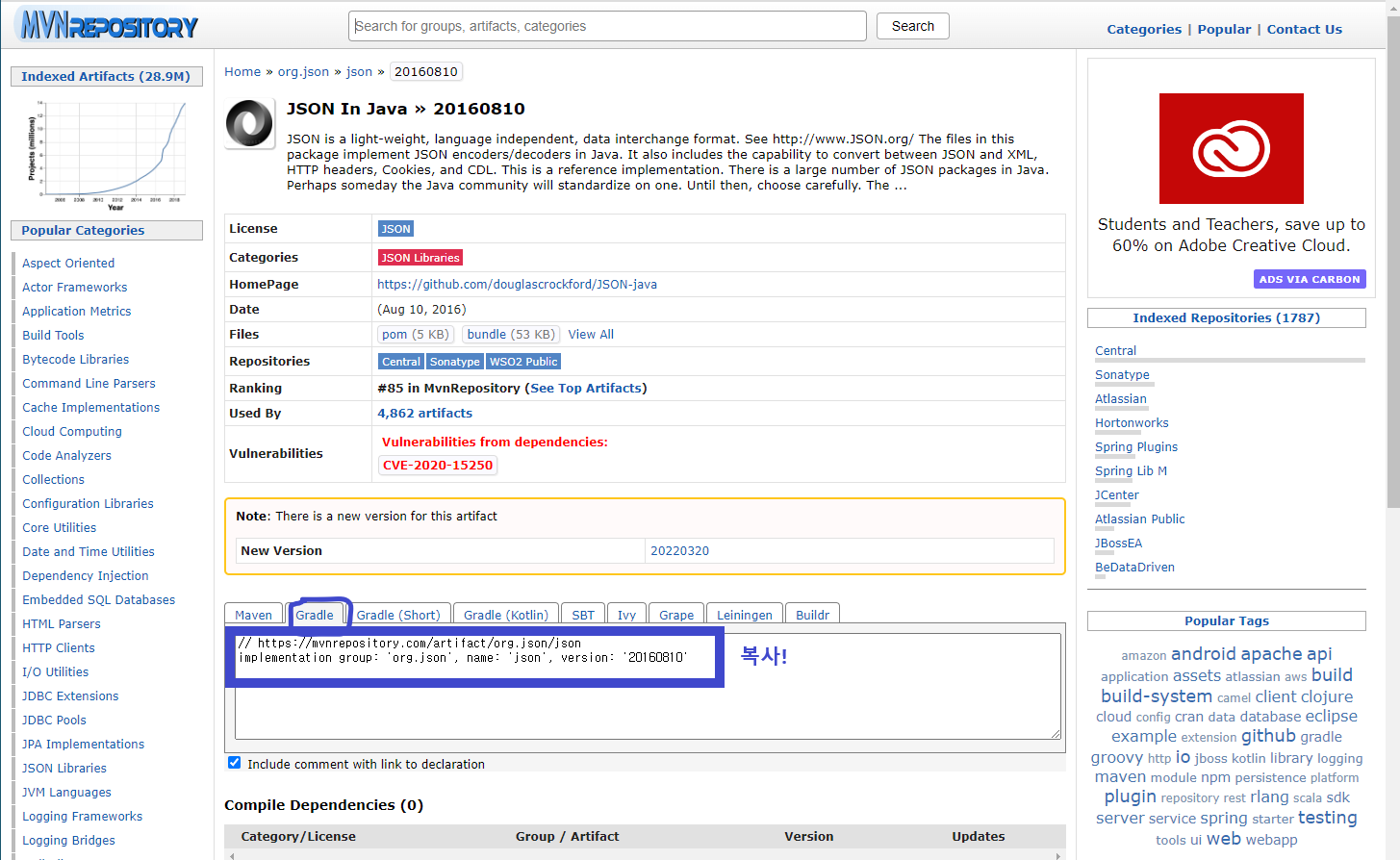Open new version 20220320 link
Image resolution: width=1400 pixels, height=860 pixels.
click(x=679, y=550)
